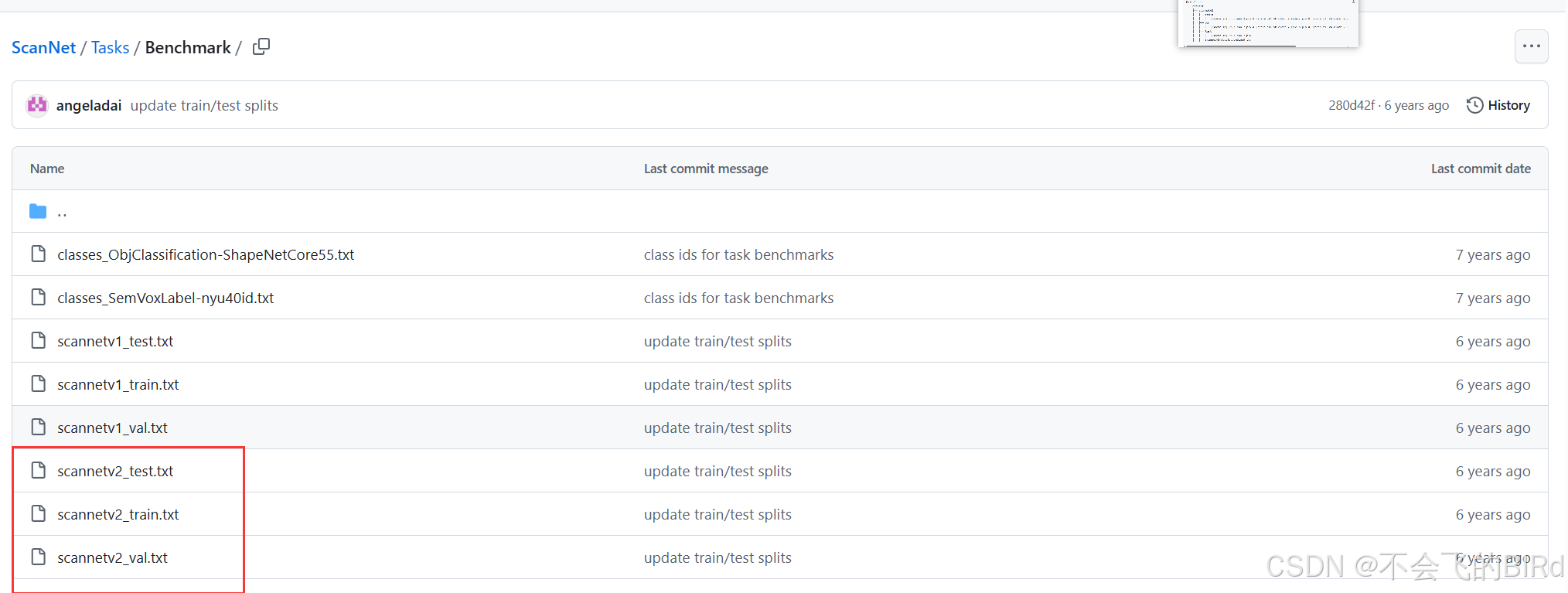Open commit message for scannetv1_train.txt row

click(718, 384)
